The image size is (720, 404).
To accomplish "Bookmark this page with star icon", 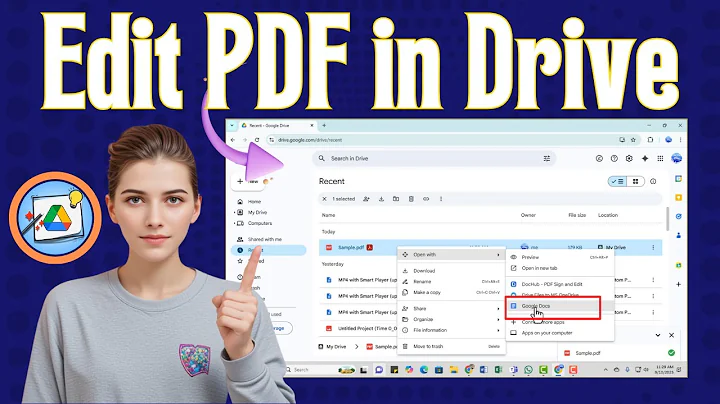I will [633, 140].
